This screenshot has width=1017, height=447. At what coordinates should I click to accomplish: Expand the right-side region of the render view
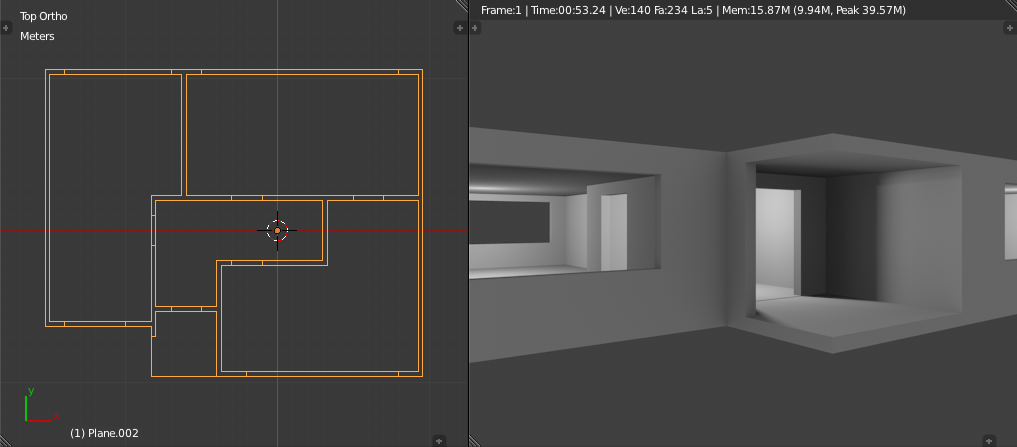coord(1011,28)
